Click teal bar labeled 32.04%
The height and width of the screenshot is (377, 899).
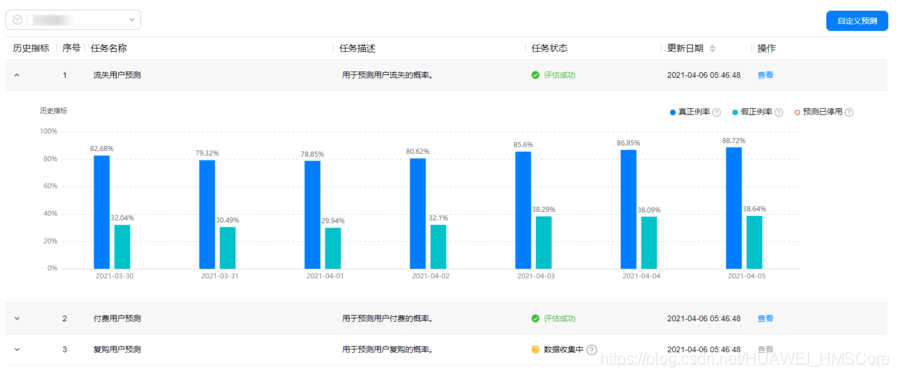[122, 246]
